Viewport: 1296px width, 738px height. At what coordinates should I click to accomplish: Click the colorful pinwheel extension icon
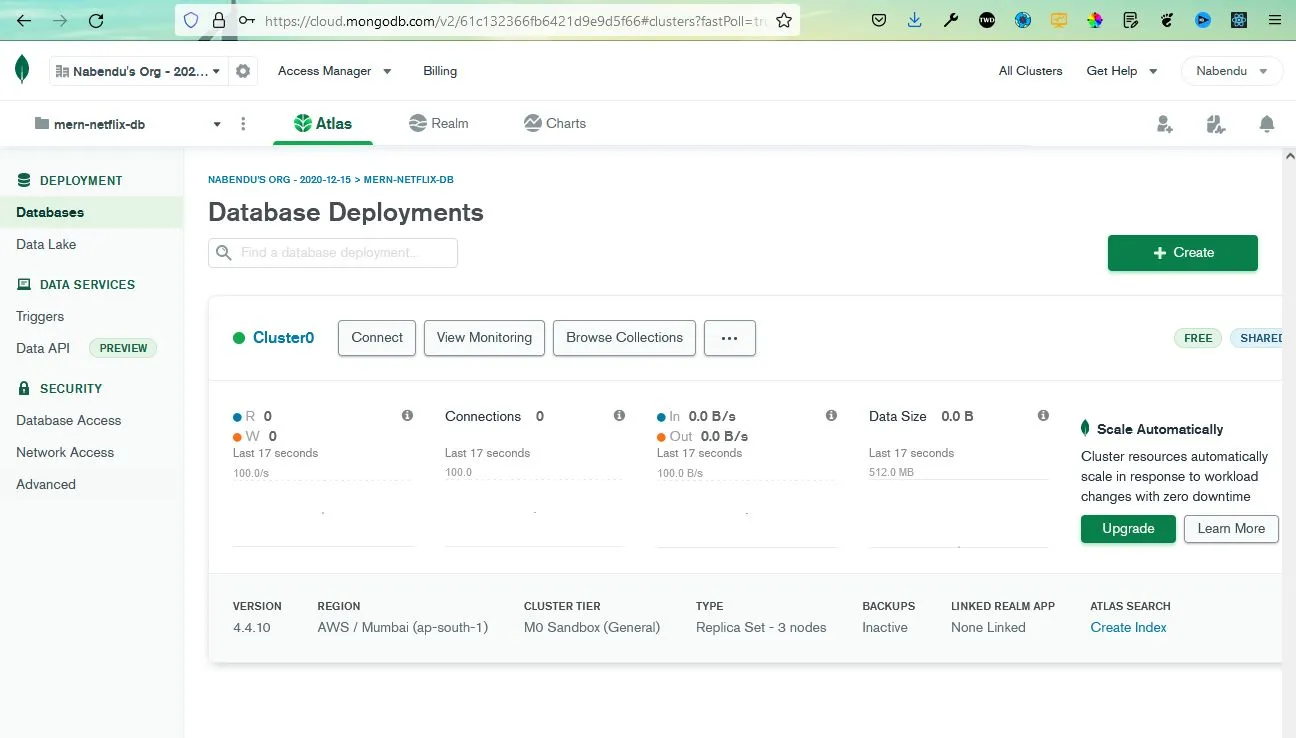pos(1095,20)
